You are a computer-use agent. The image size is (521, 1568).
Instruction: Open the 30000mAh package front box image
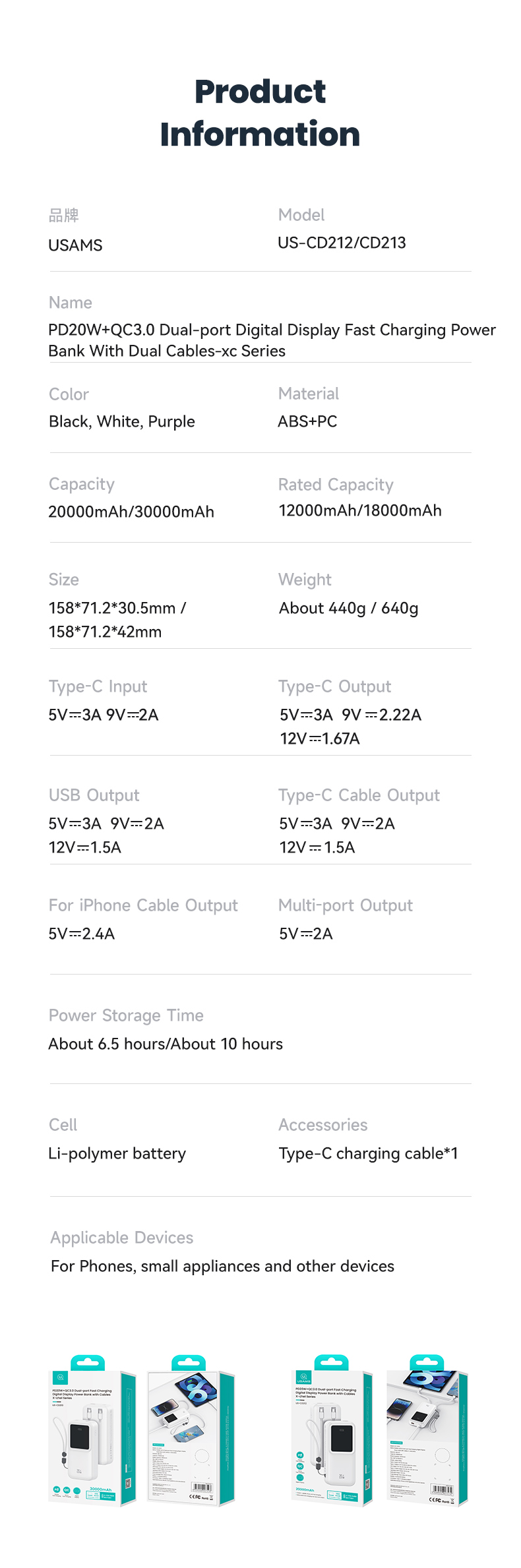(x=93, y=1430)
